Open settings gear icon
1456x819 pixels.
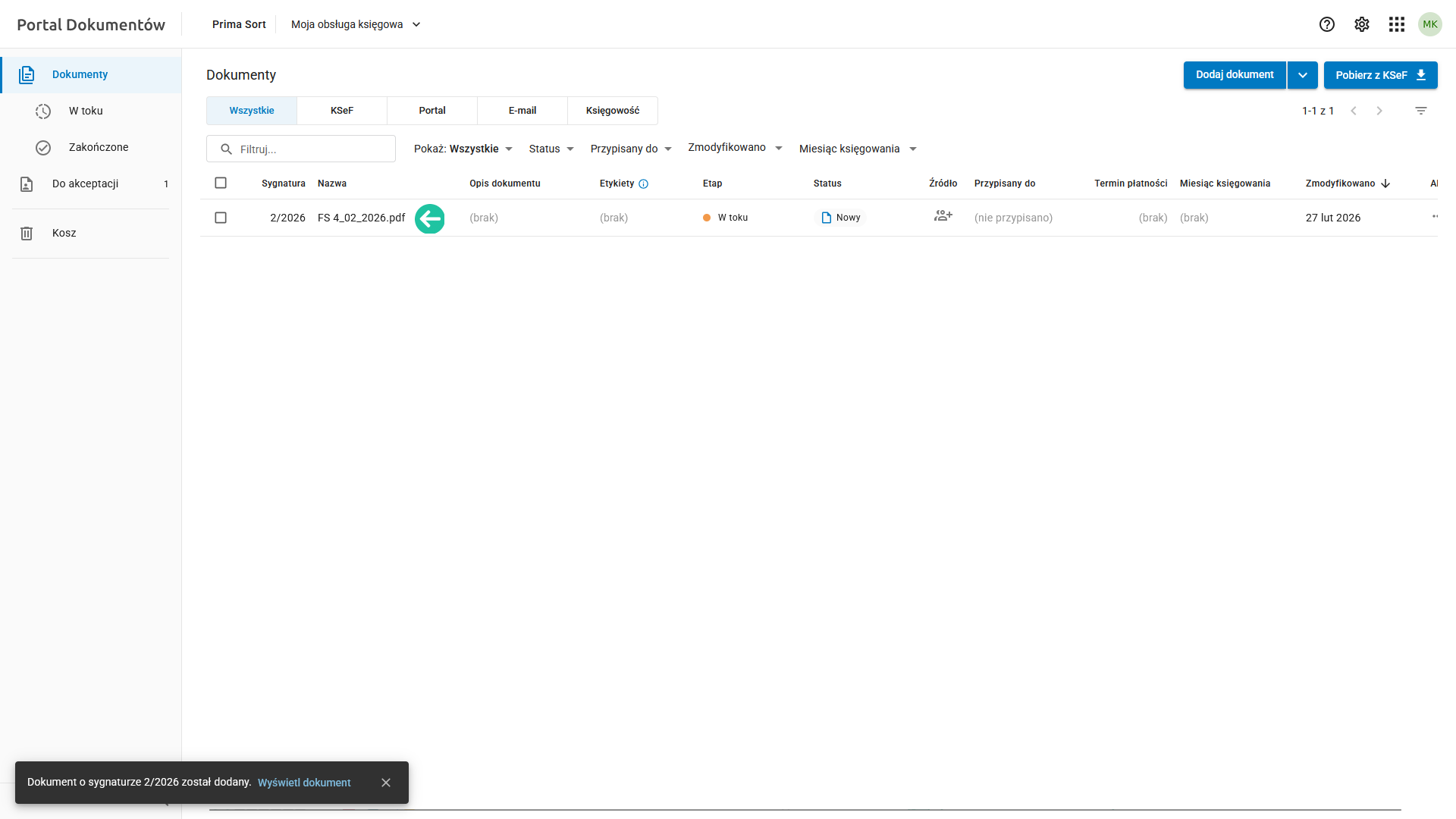pyautogui.click(x=1361, y=24)
